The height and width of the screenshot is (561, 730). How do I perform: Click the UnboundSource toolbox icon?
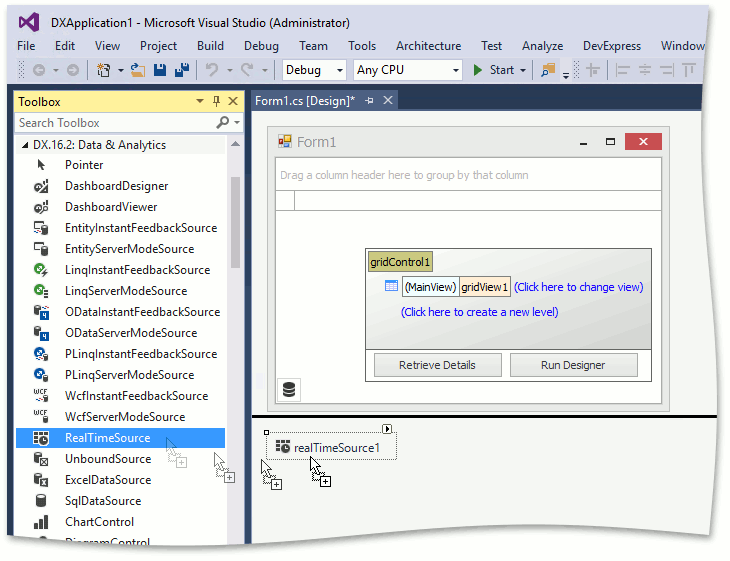click(41, 459)
